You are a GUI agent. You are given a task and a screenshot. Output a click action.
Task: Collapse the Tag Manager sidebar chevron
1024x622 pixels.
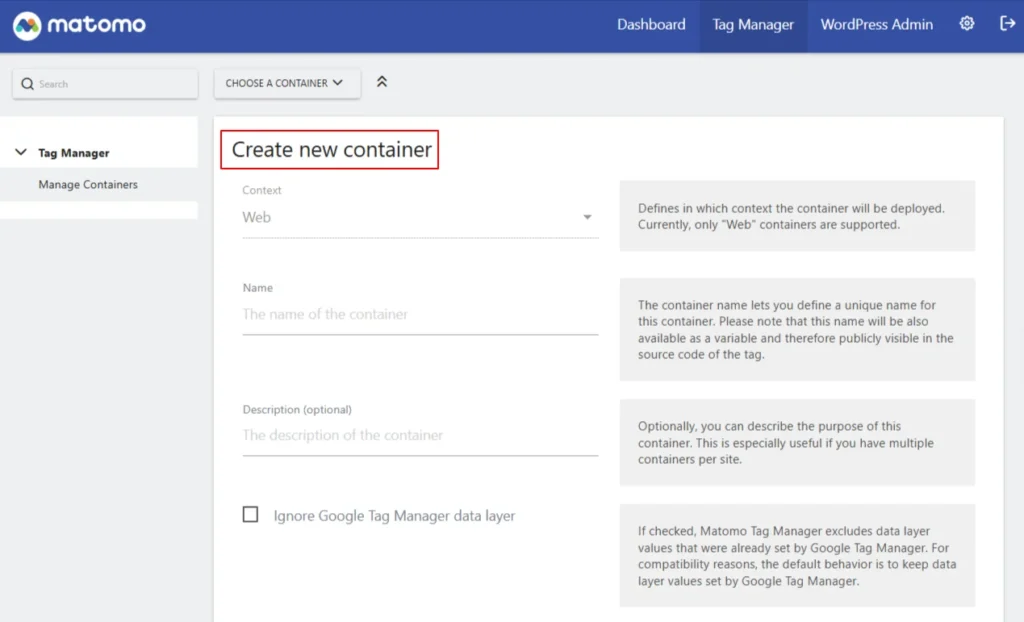click(x=21, y=153)
